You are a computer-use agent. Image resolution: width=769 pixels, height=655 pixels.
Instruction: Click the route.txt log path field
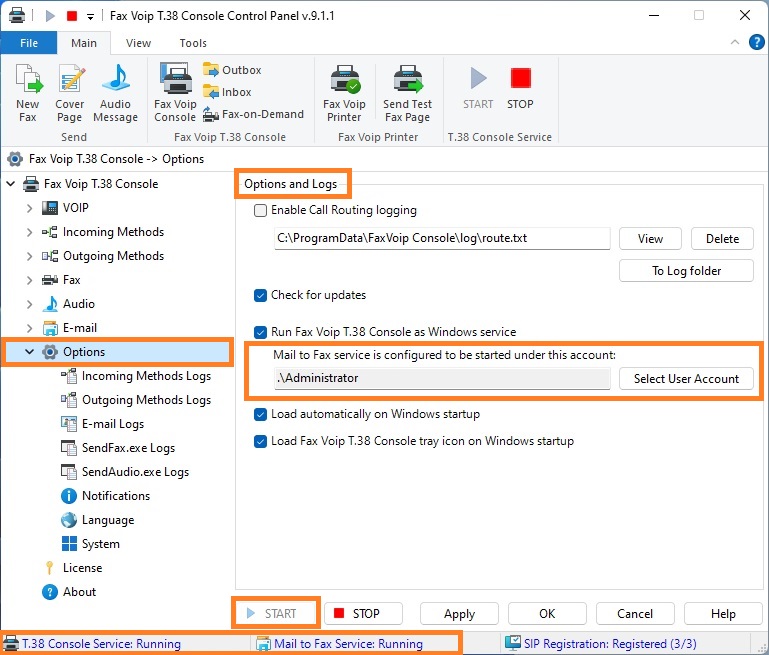[x=442, y=238]
